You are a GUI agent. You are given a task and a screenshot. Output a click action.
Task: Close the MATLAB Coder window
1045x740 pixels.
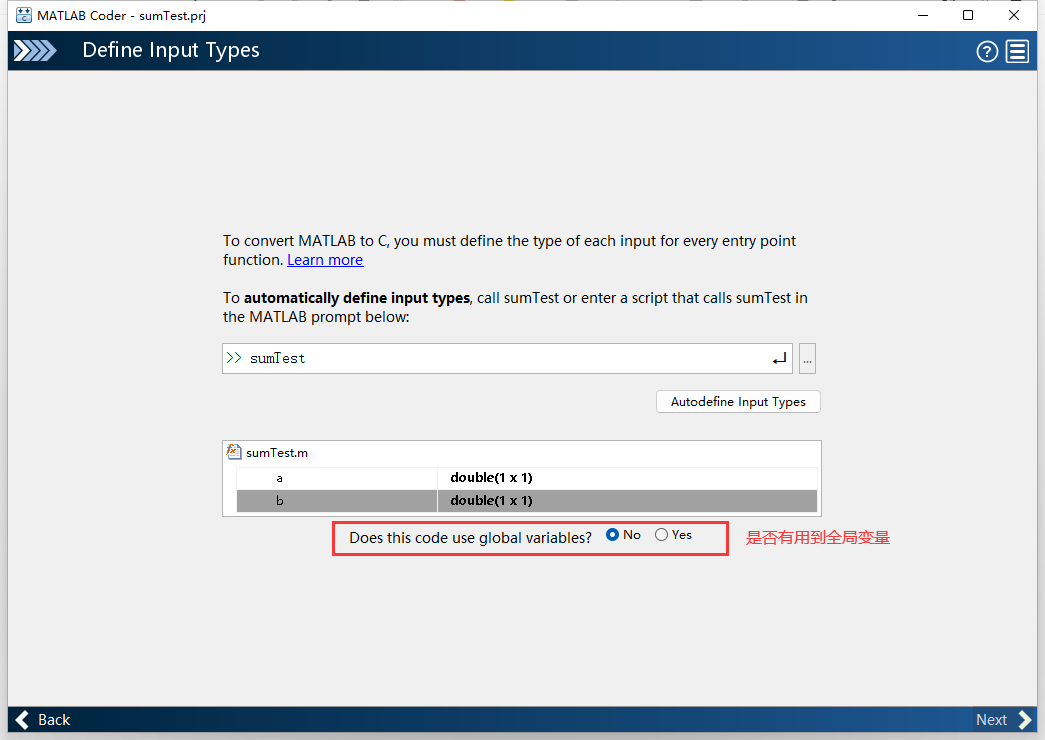coord(1014,15)
